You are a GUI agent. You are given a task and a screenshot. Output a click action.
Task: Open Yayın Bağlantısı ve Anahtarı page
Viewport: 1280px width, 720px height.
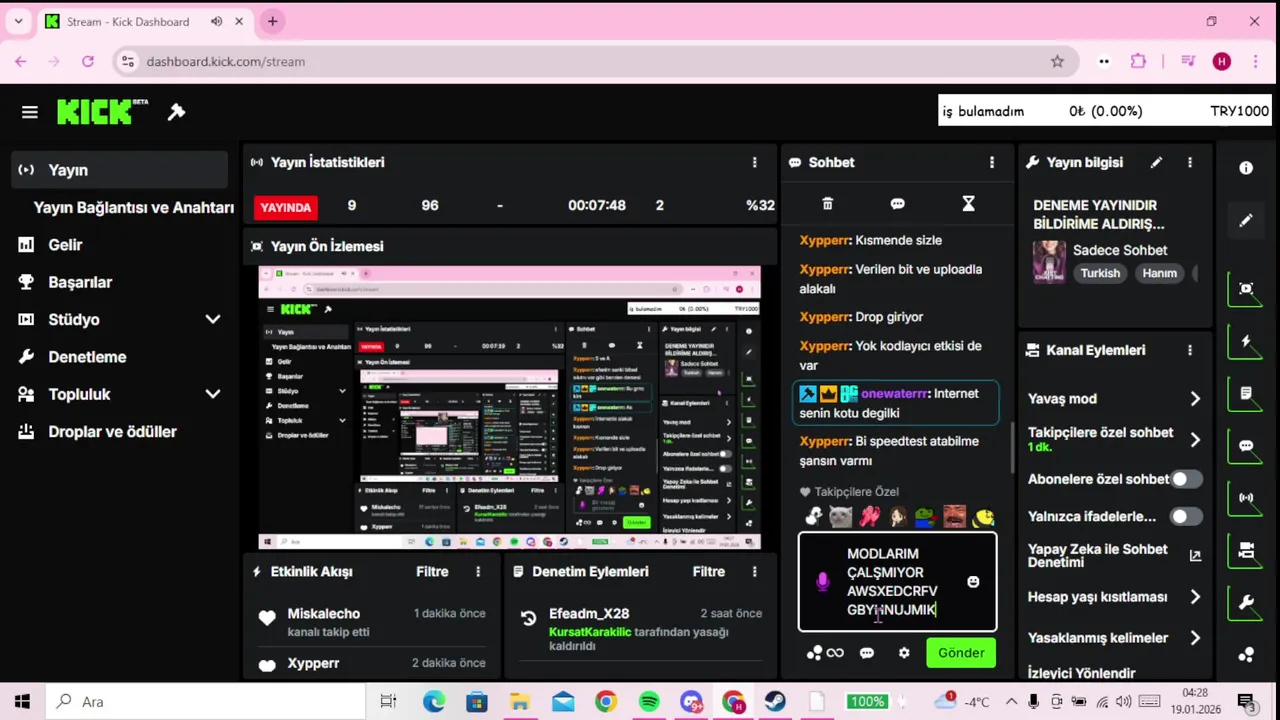click(133, 208)
